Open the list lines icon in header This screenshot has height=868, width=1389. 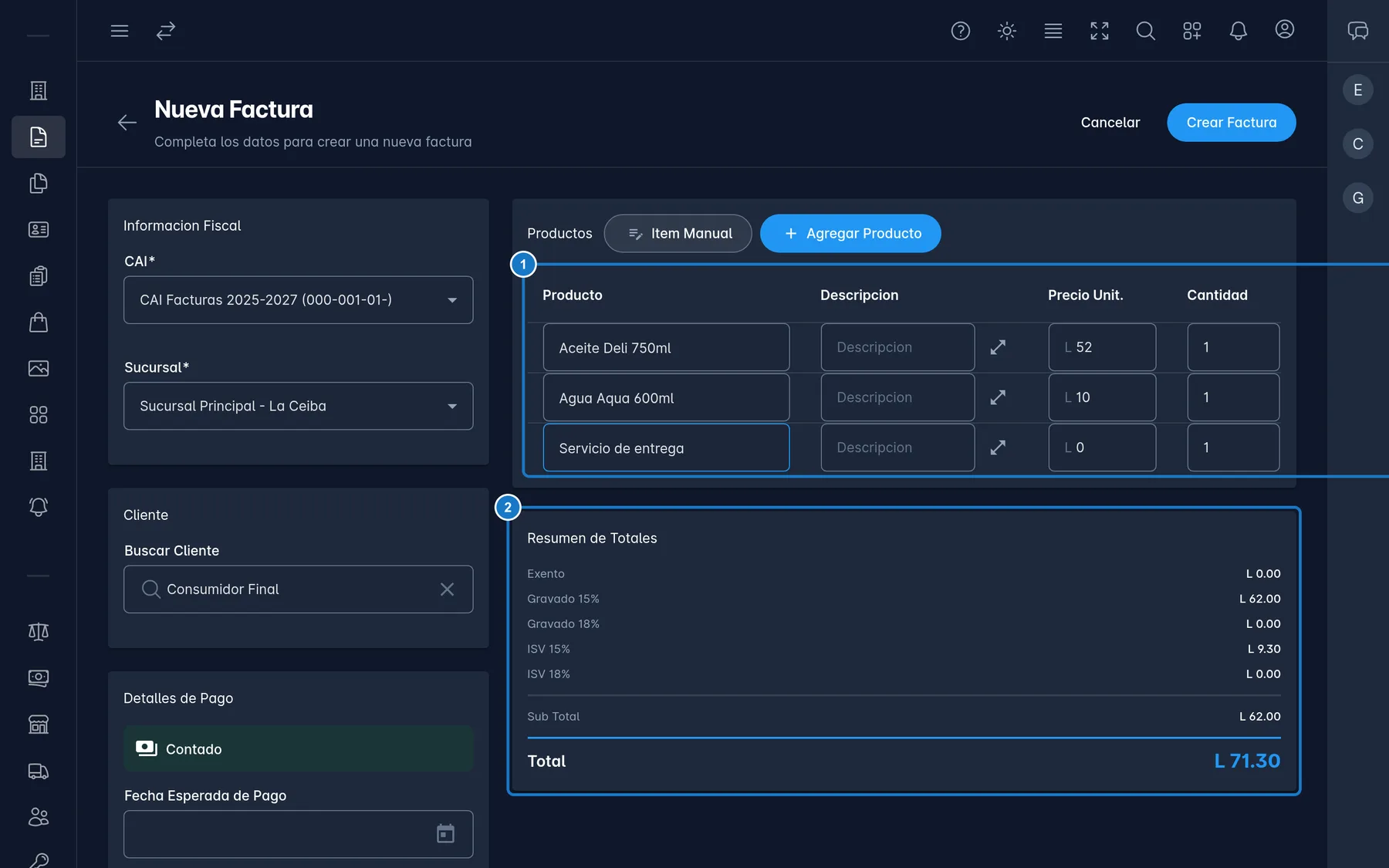click(1053, 31)
